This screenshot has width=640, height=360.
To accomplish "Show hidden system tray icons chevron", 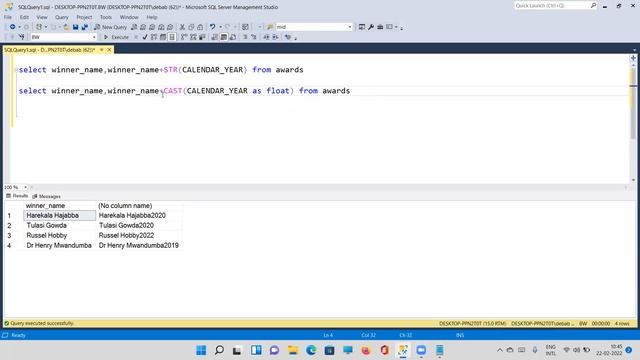I will (500, 350).
